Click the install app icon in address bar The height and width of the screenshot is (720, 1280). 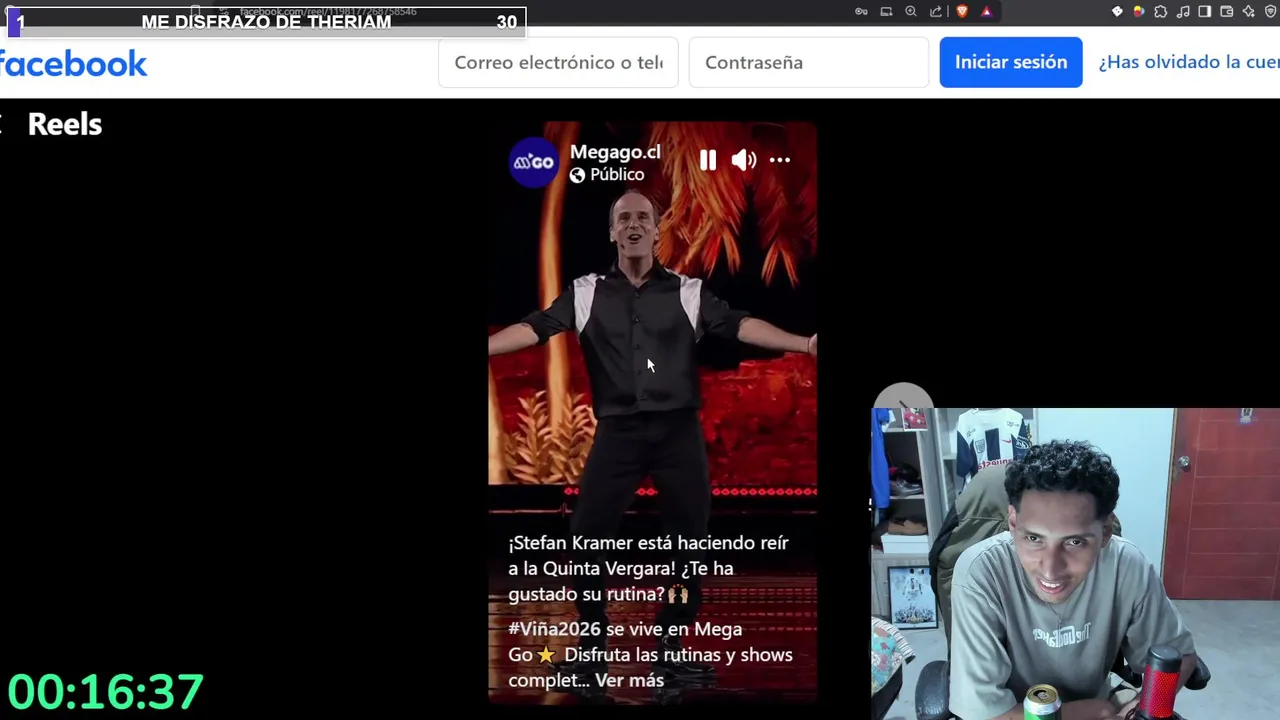886,12
